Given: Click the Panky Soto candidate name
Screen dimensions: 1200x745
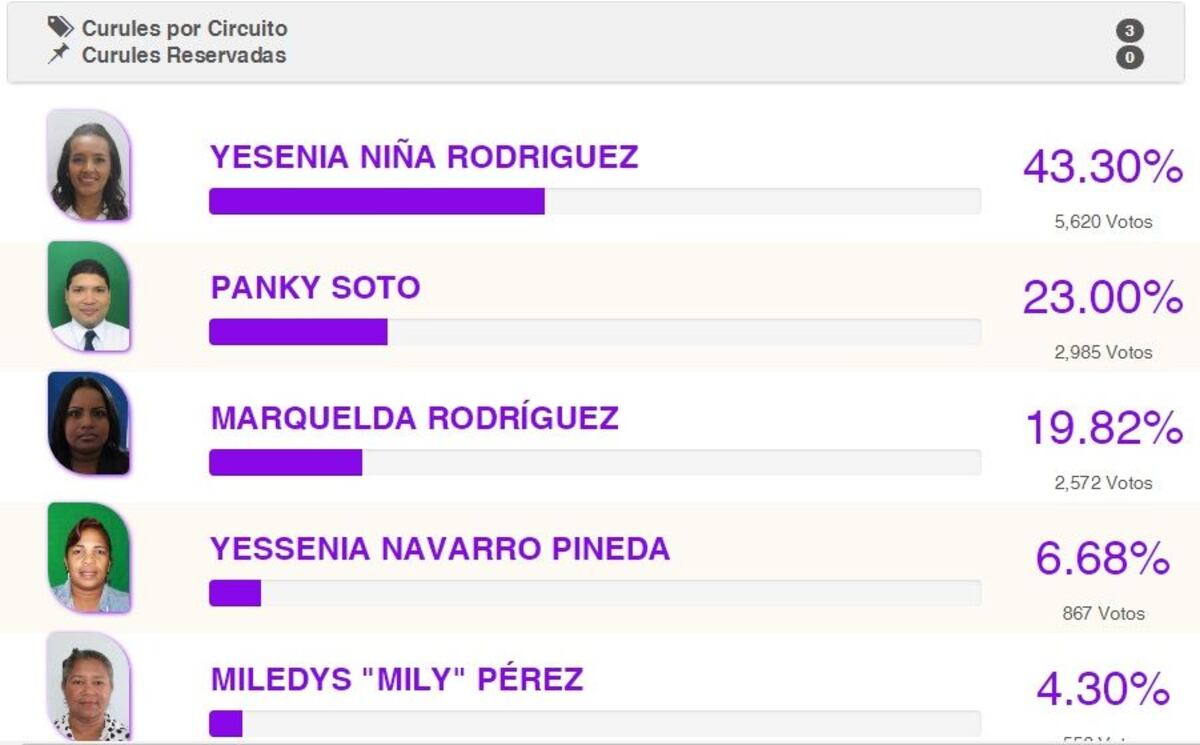Looking at the screenshot, I should tap(315, 288).
